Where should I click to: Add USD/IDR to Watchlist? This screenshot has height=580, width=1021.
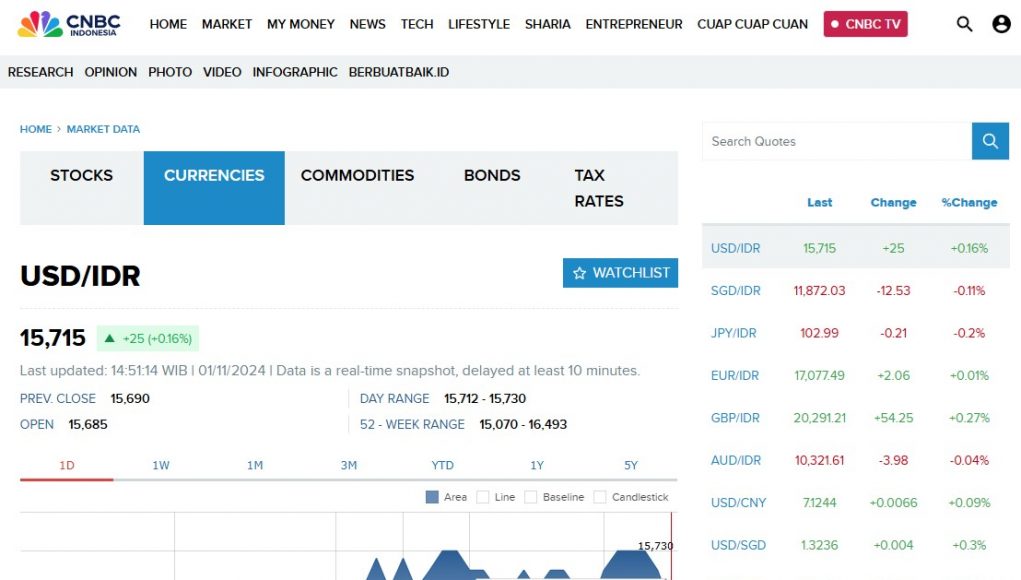(x=620, y=273)
